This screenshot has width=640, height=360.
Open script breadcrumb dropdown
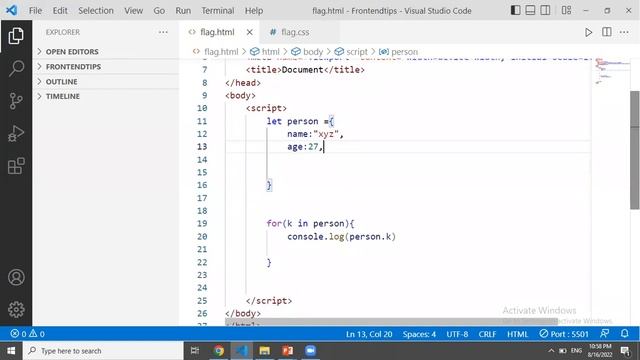[x=351, y=52]
